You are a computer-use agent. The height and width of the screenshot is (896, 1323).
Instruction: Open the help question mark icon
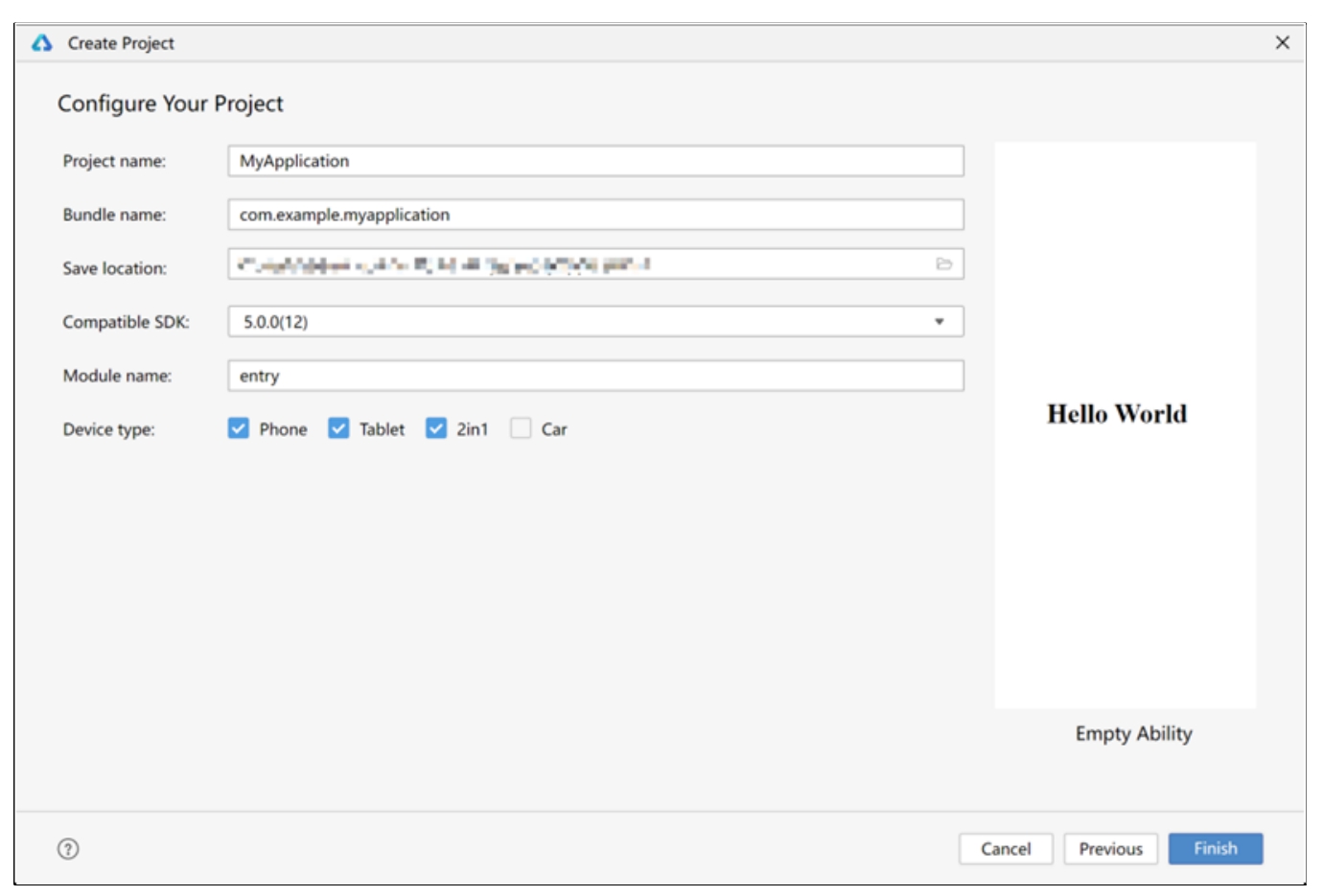pos(68,848)
